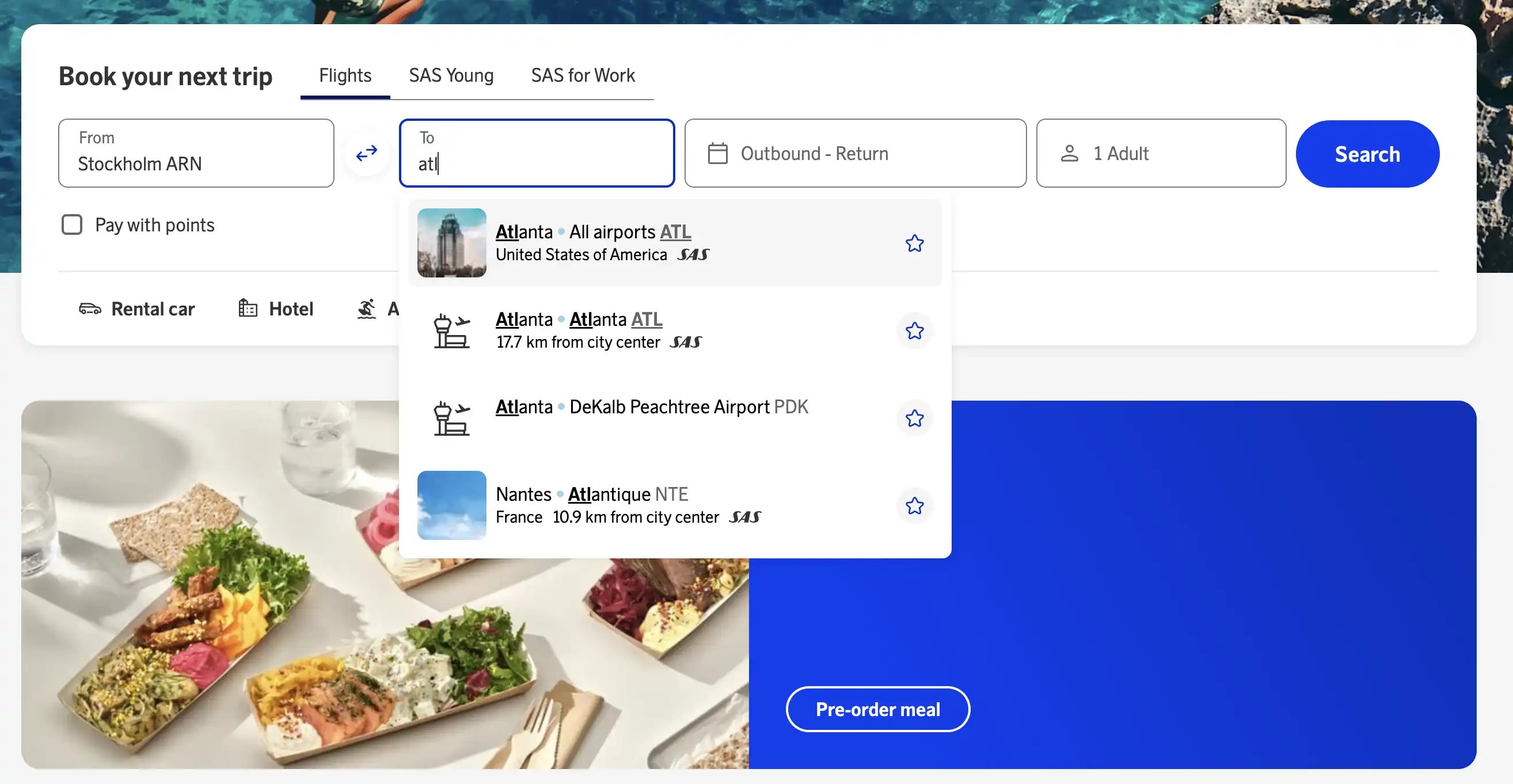Select Nantes Atlantique NTE suggestion
This screenshot has width=1513, height=784.
tap(675, 505)
